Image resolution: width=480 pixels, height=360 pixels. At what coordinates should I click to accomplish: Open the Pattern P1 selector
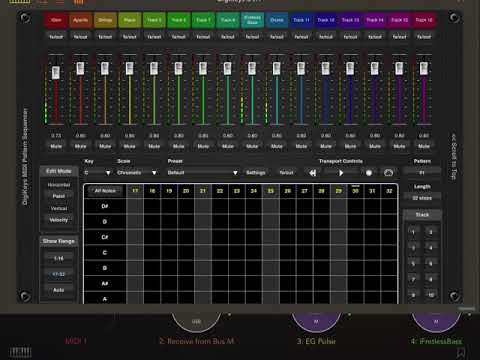click(422, 173)
